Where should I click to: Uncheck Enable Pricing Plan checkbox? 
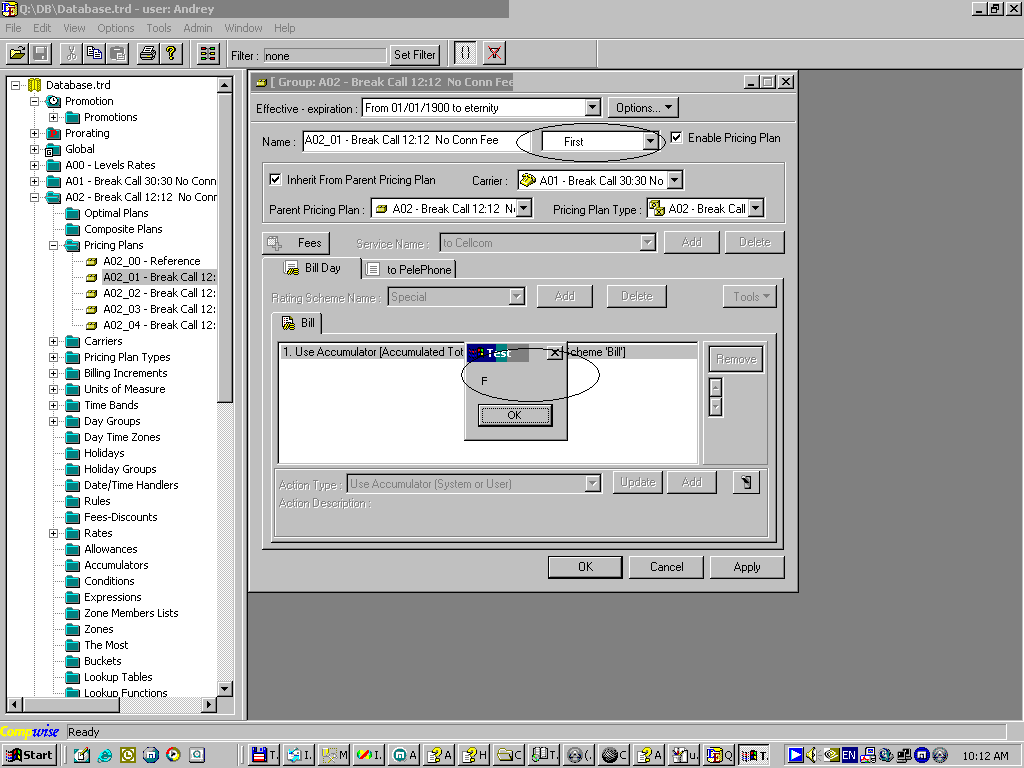click(x=677, y=138)
